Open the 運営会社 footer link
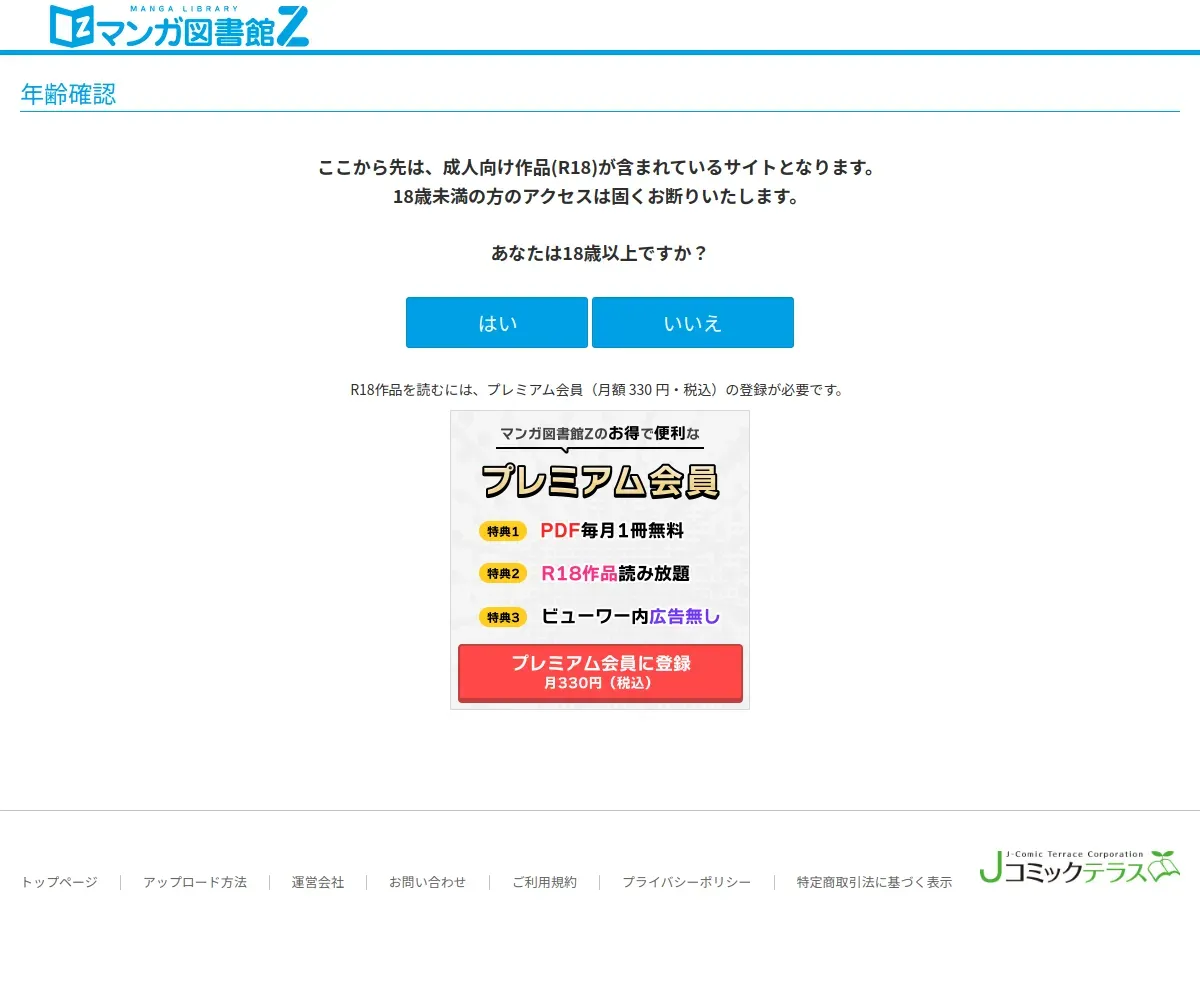Image resolution: width=1200 pixels, height=1000 pixels. (318, 882)
